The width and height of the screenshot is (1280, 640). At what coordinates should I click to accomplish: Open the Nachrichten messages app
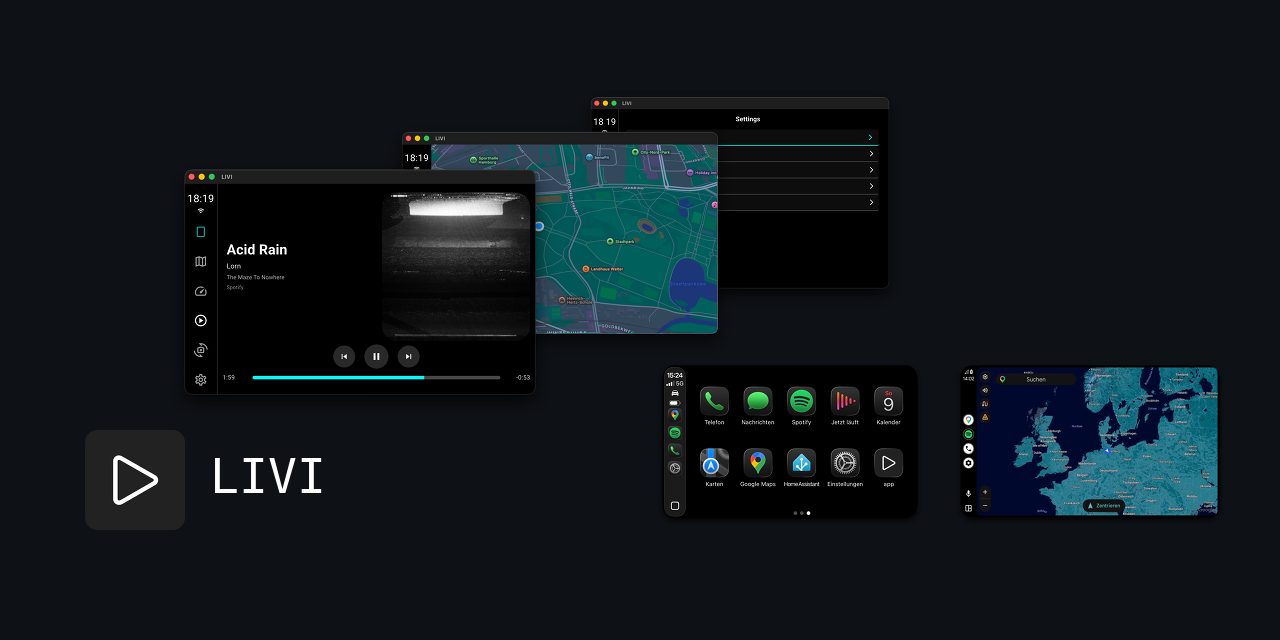point(758,401)
